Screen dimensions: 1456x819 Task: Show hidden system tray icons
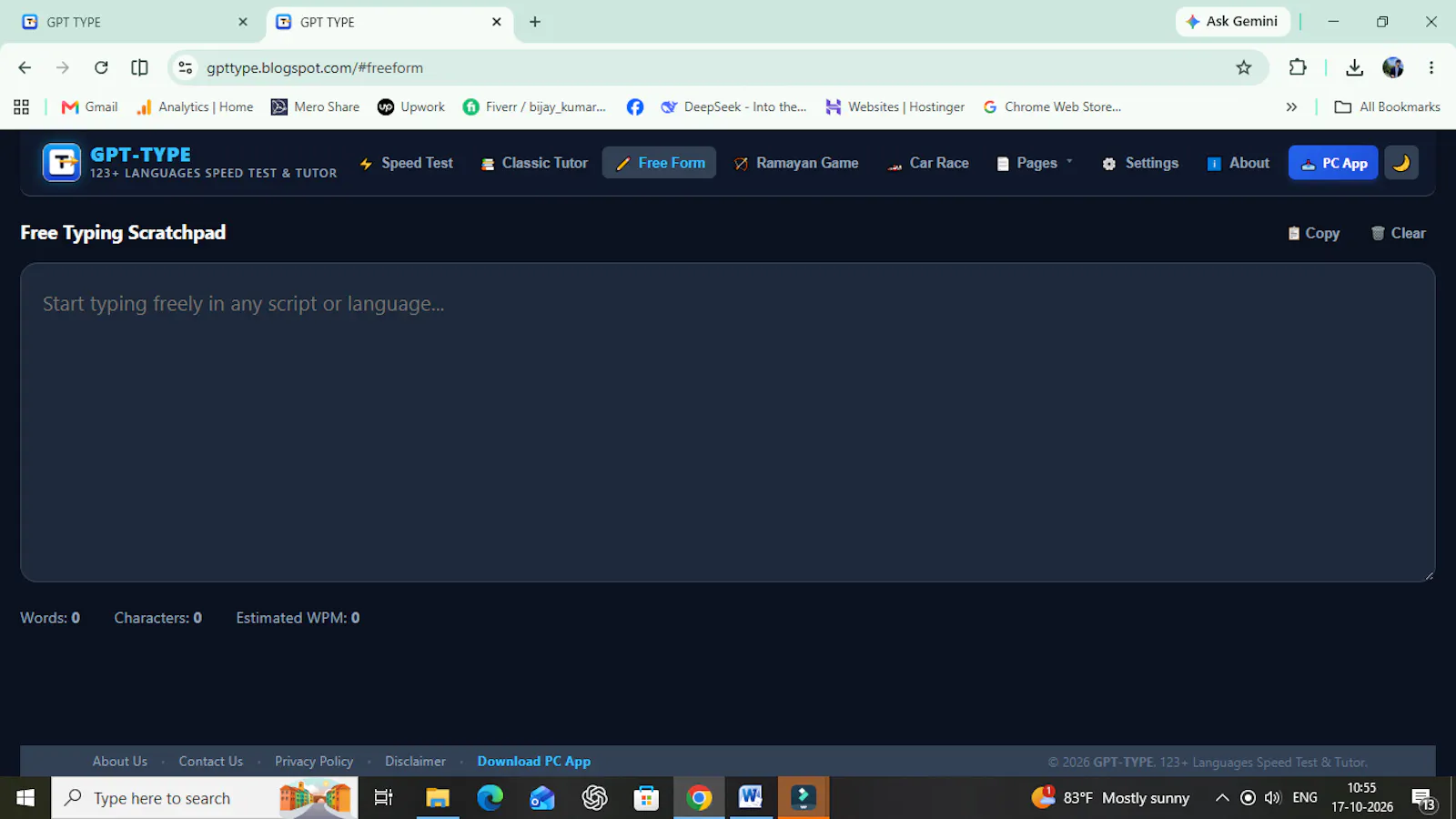1222,798
